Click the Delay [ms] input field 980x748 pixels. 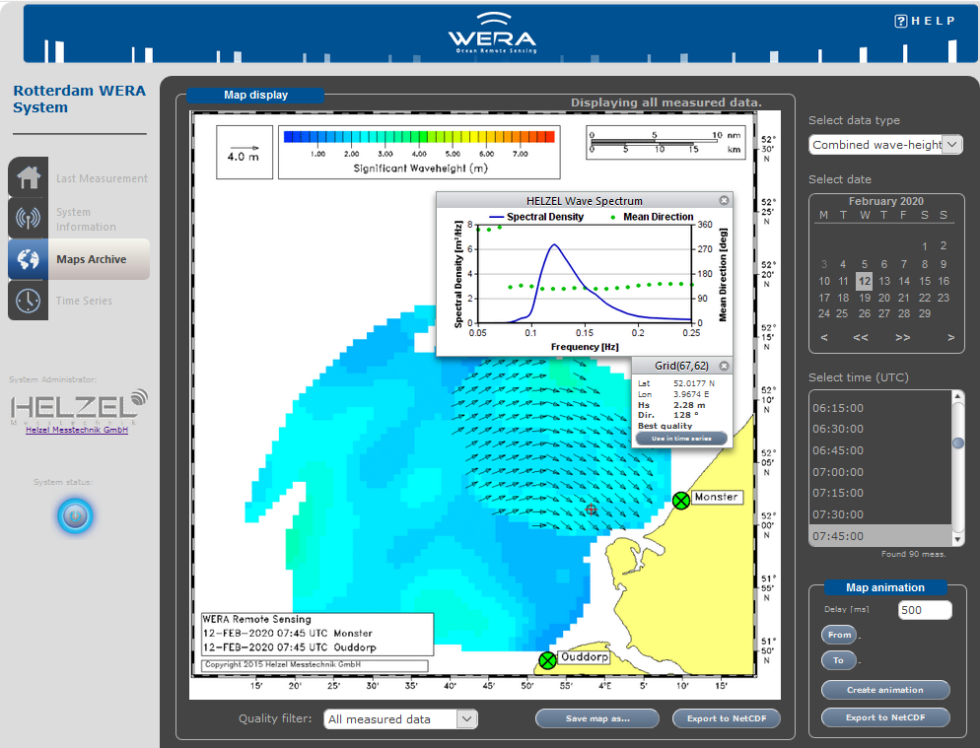pos(924,610)
